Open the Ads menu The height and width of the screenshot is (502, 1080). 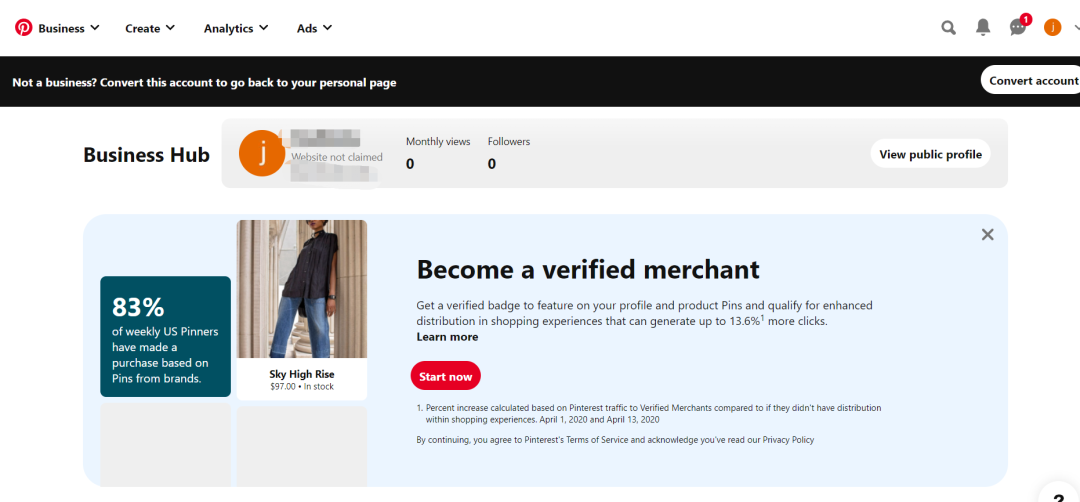click(315, 28)
